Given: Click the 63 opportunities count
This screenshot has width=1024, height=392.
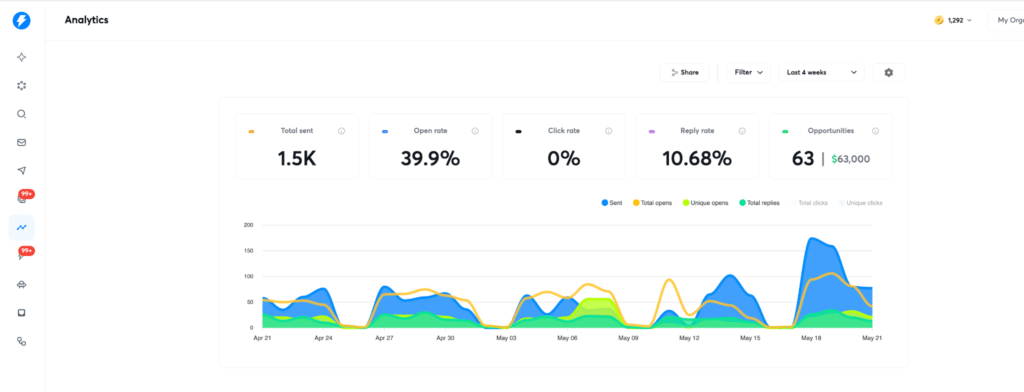Looking at the screenshot, I should 803,159.
